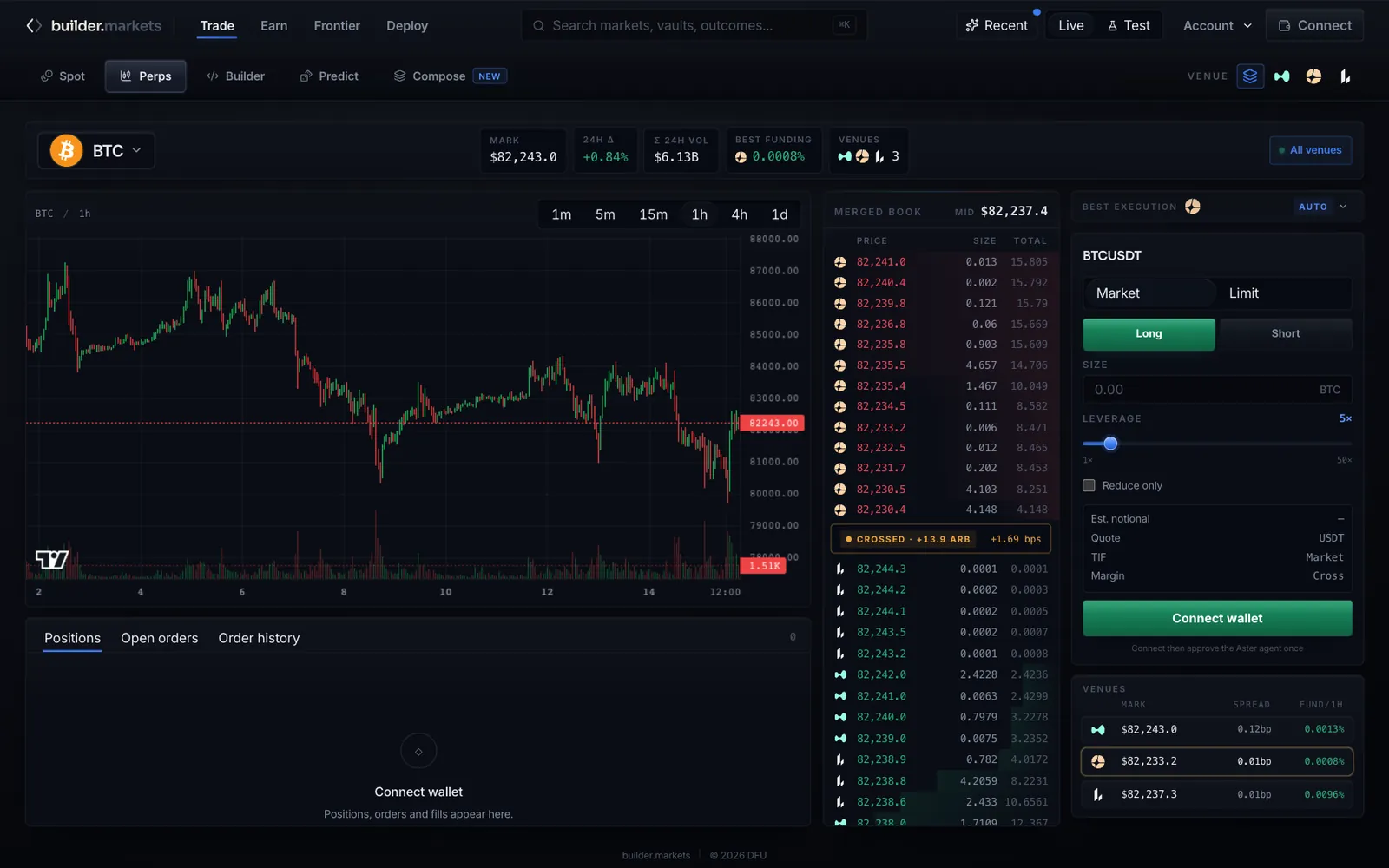This screenshot has height=868, width=1389.
Task: Click the builder.markets logo icon
Action: point(34,26)
